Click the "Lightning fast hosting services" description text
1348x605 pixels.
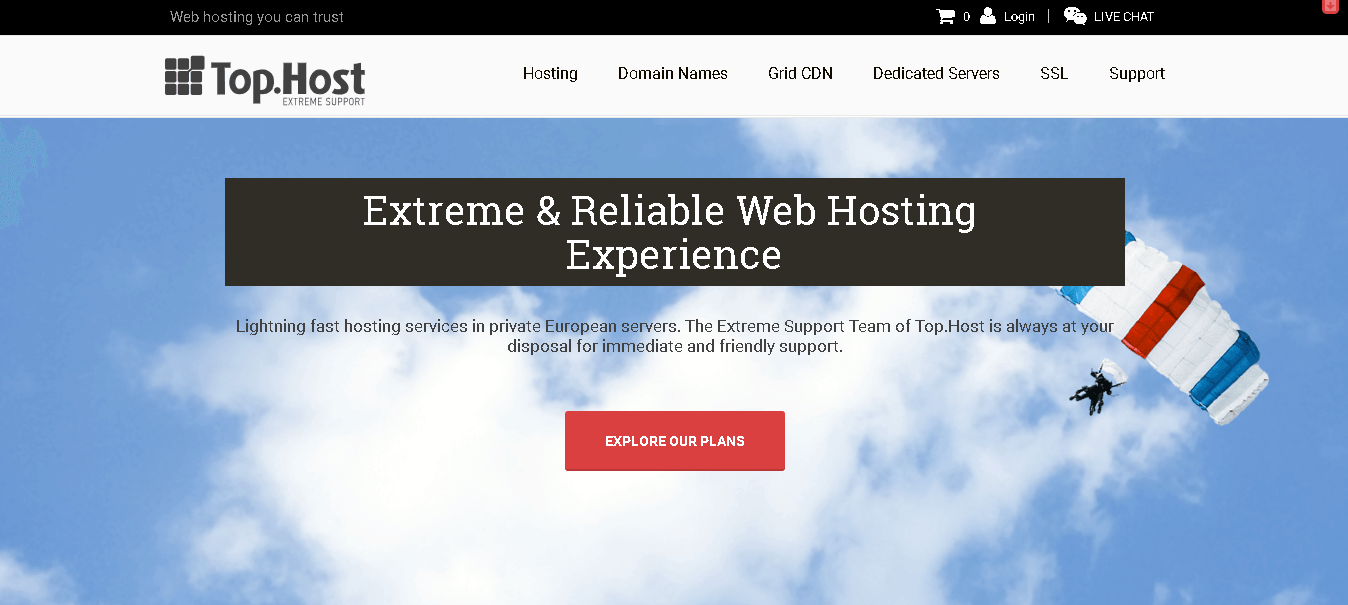[x=675, y=336]
